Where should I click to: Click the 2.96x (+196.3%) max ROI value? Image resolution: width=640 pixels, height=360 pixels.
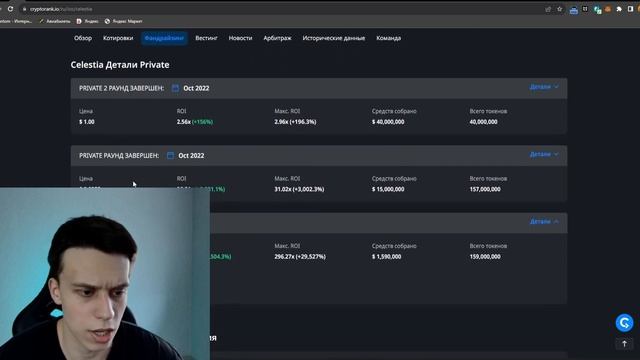295,122
